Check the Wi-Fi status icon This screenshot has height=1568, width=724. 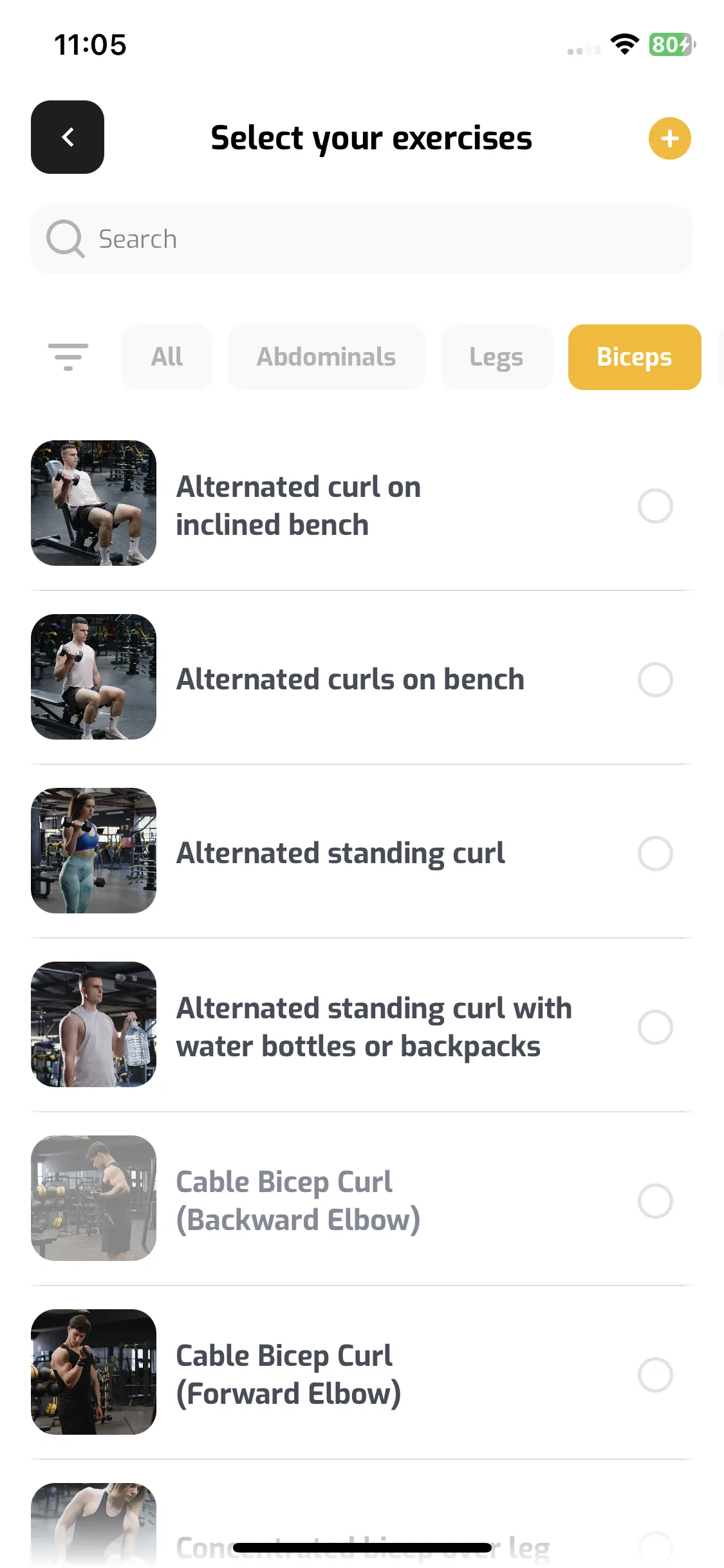(624, 44)
